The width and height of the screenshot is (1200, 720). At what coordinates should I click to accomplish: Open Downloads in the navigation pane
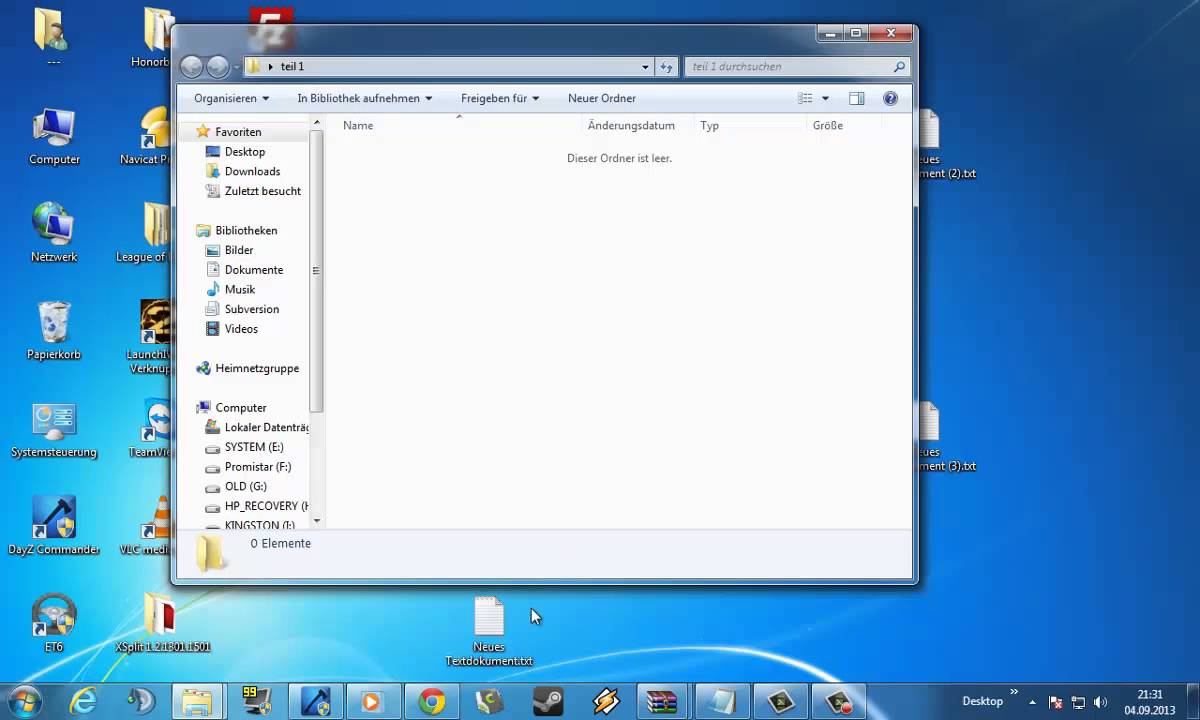pyautogui.click(x=252, y=171)
